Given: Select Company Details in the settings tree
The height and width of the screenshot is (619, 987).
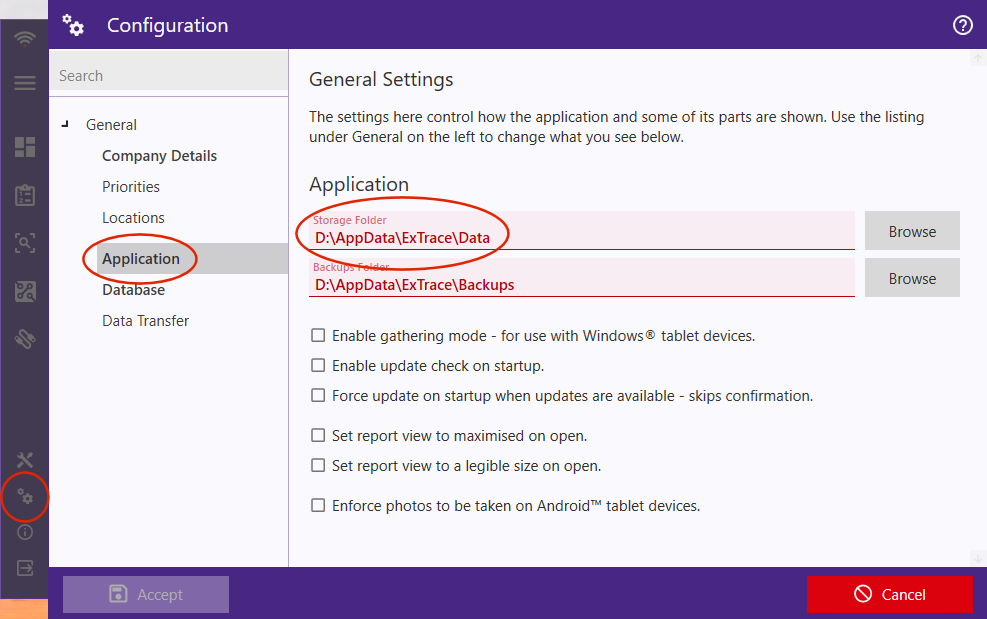Looking at the screenshot, I should [x=159, y=156].
